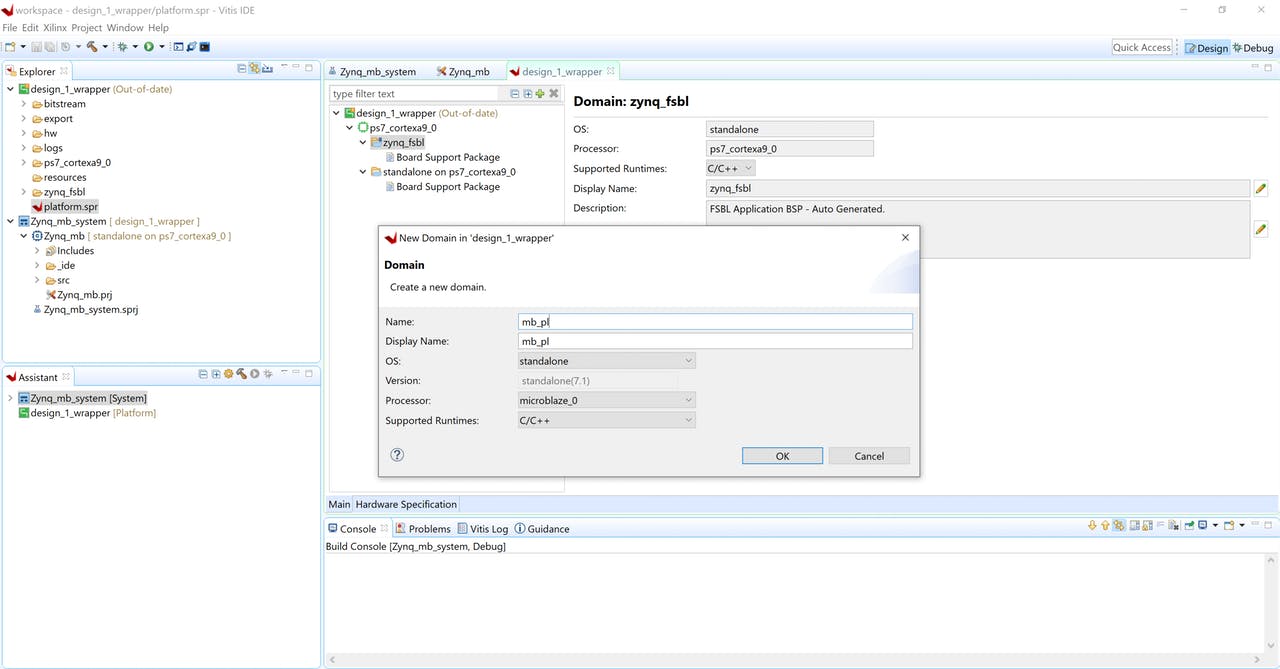Click the help question mark in dialog
Image resolution: width=1280 pixels, height=669 pixels.
(x=397, y=455)
